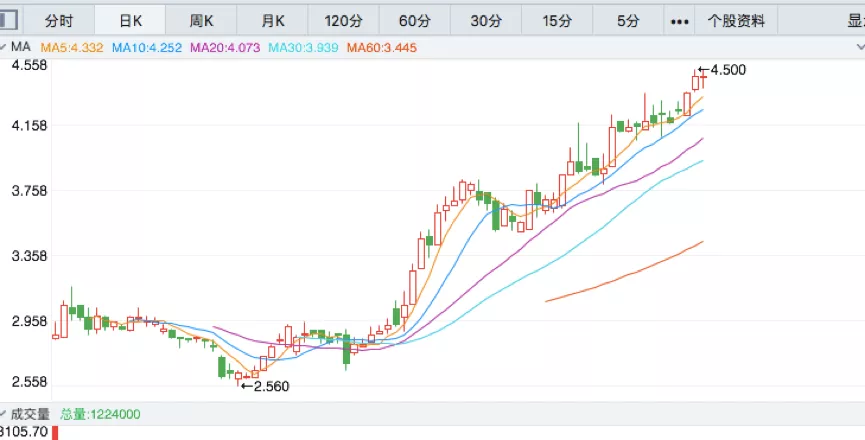Click the 3.758 price axis label
The width and height of the screenshot is (865, 440).
tap(29, 191)
